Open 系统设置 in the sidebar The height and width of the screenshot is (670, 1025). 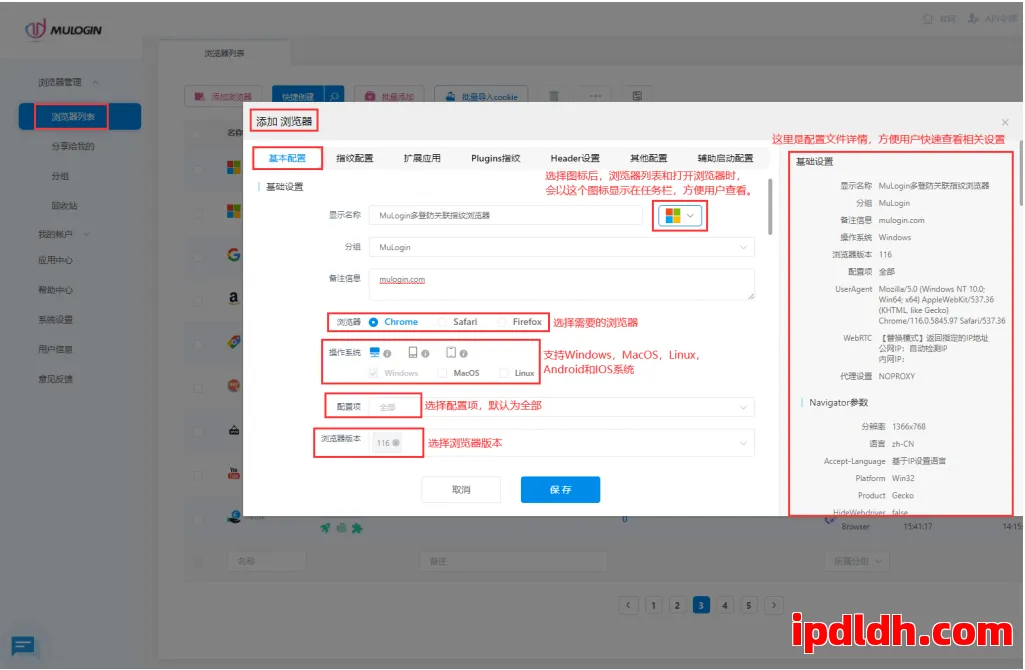coord(56,320)
